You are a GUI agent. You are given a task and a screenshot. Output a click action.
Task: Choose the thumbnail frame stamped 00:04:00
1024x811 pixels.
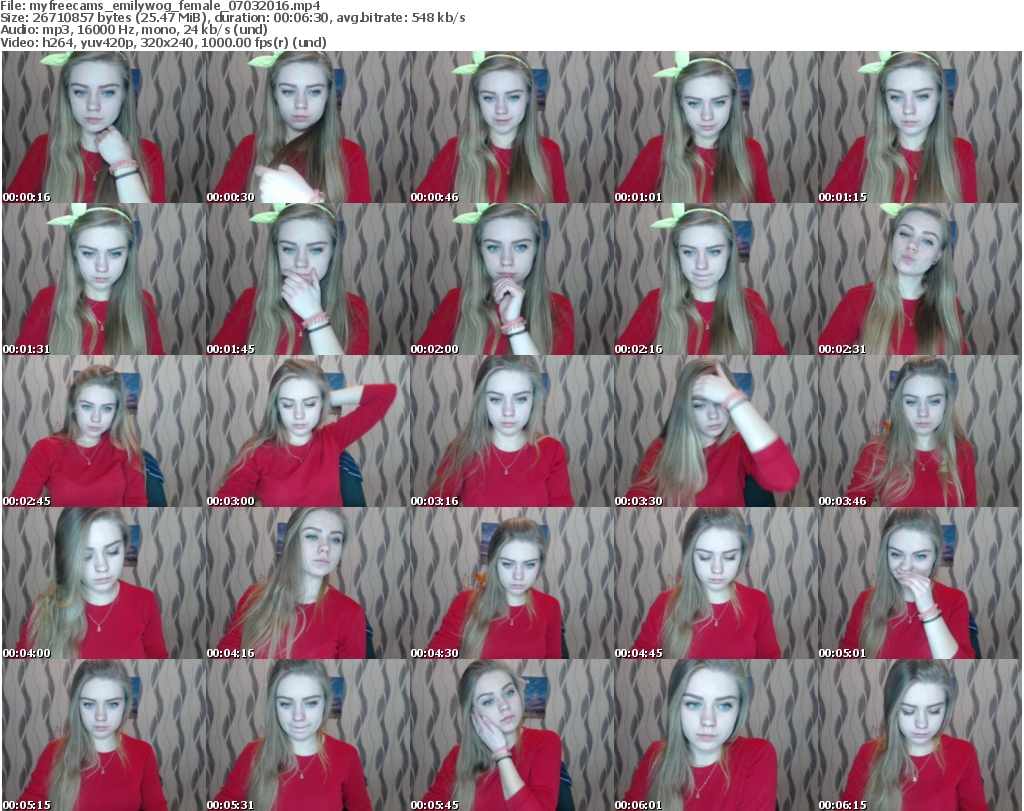(x=104, y=584)
